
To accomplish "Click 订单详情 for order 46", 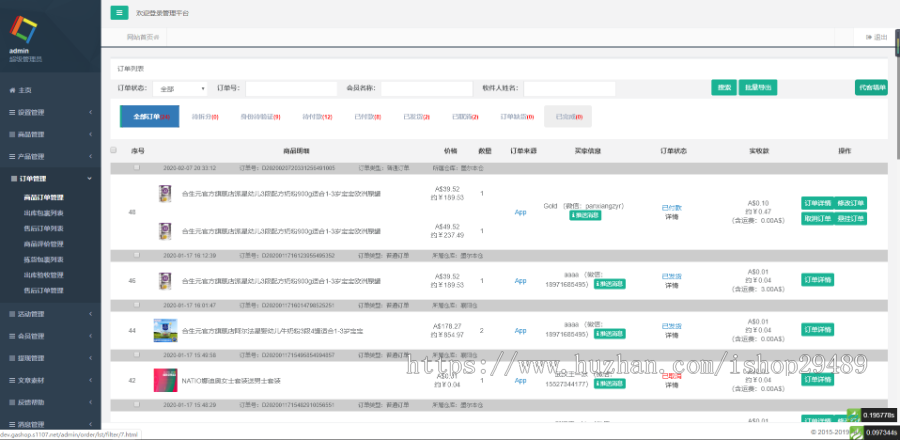I will point(817,279).
